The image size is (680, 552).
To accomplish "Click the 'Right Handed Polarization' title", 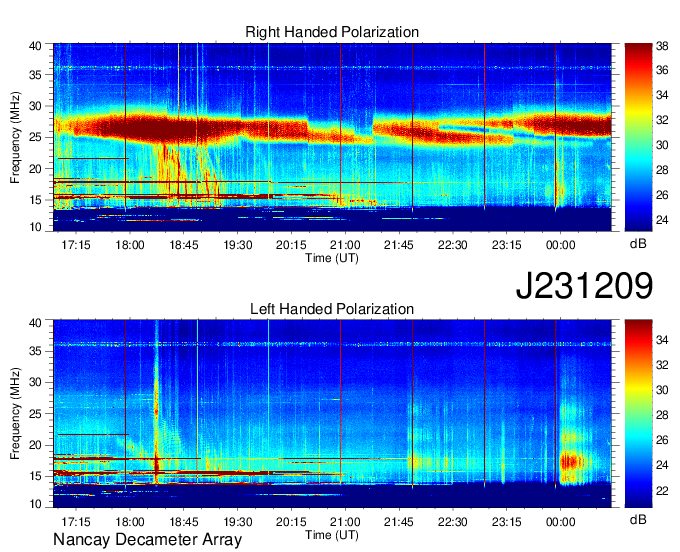I will 332,32.
